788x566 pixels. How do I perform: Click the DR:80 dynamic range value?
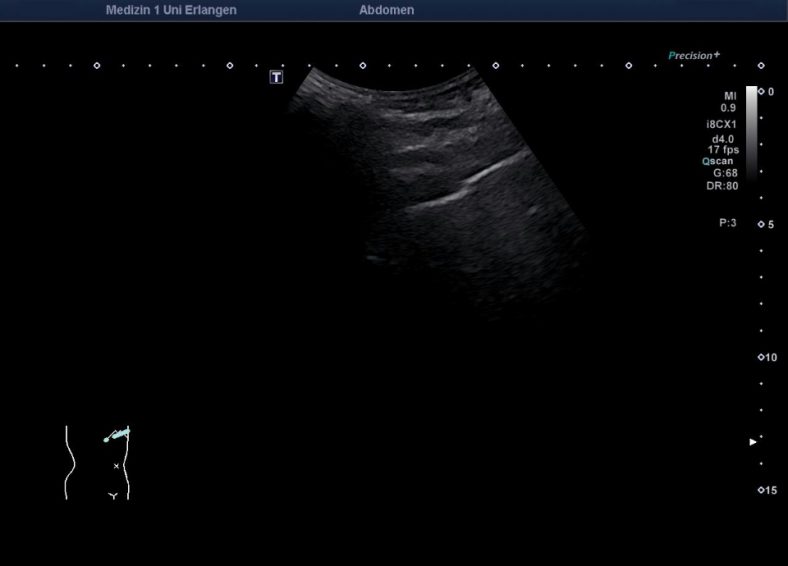pos(722,185)
